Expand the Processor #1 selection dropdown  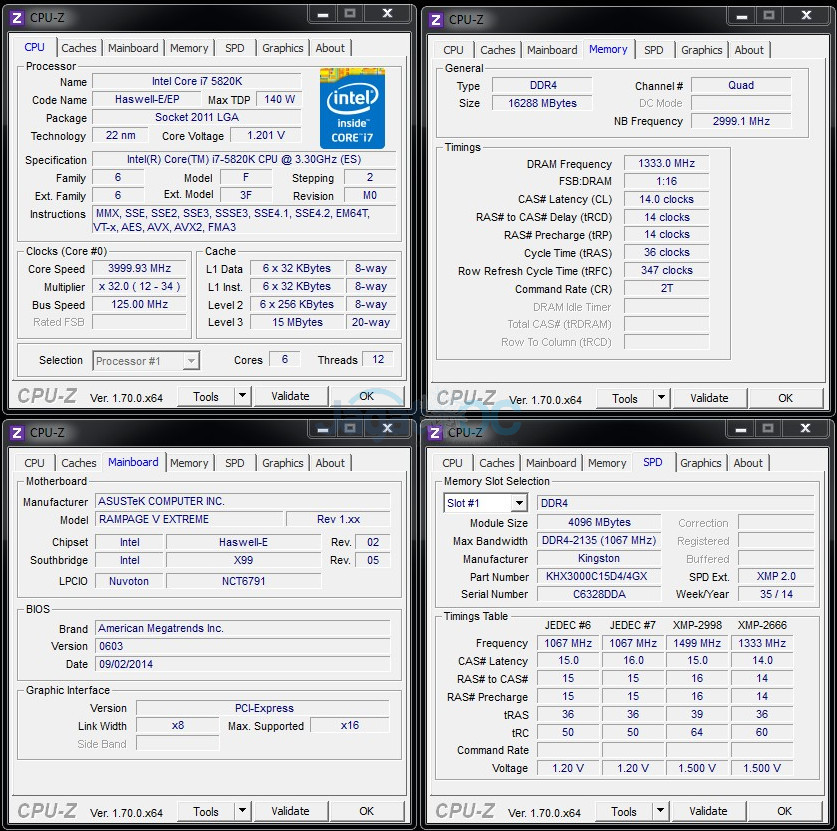(x=191, y=361)
